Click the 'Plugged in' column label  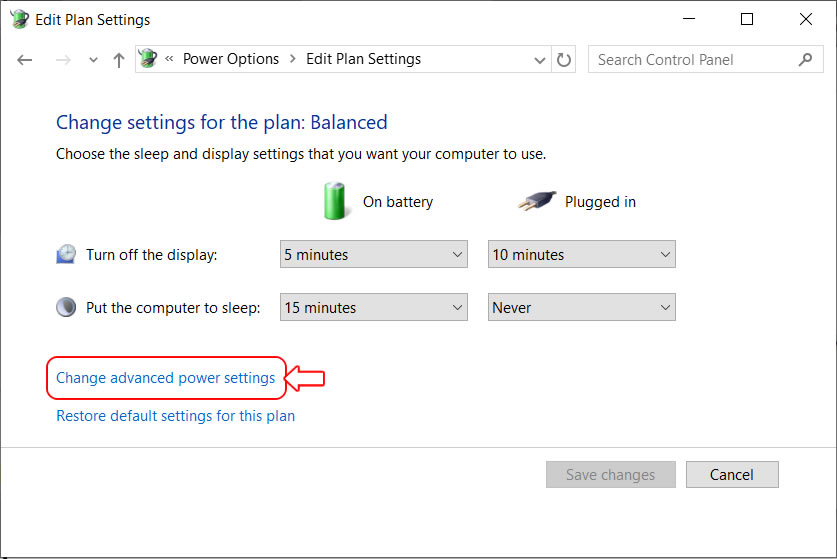pyautogui.click(x=601, y=202)
